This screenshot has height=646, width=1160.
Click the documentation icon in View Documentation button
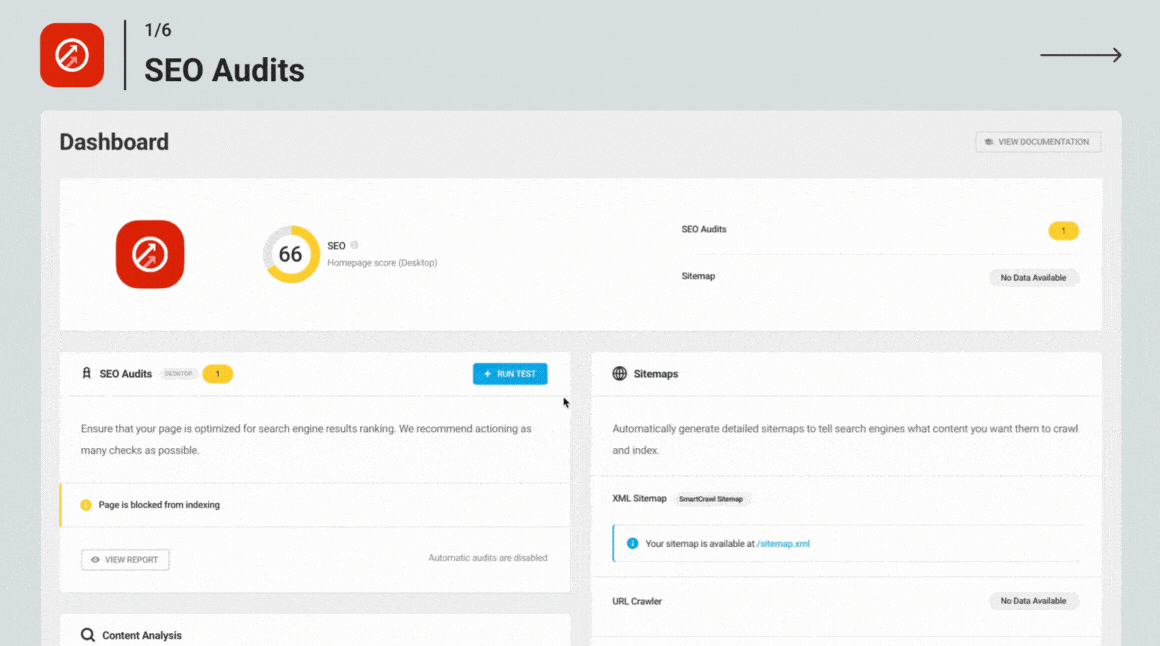click(988, 142)
